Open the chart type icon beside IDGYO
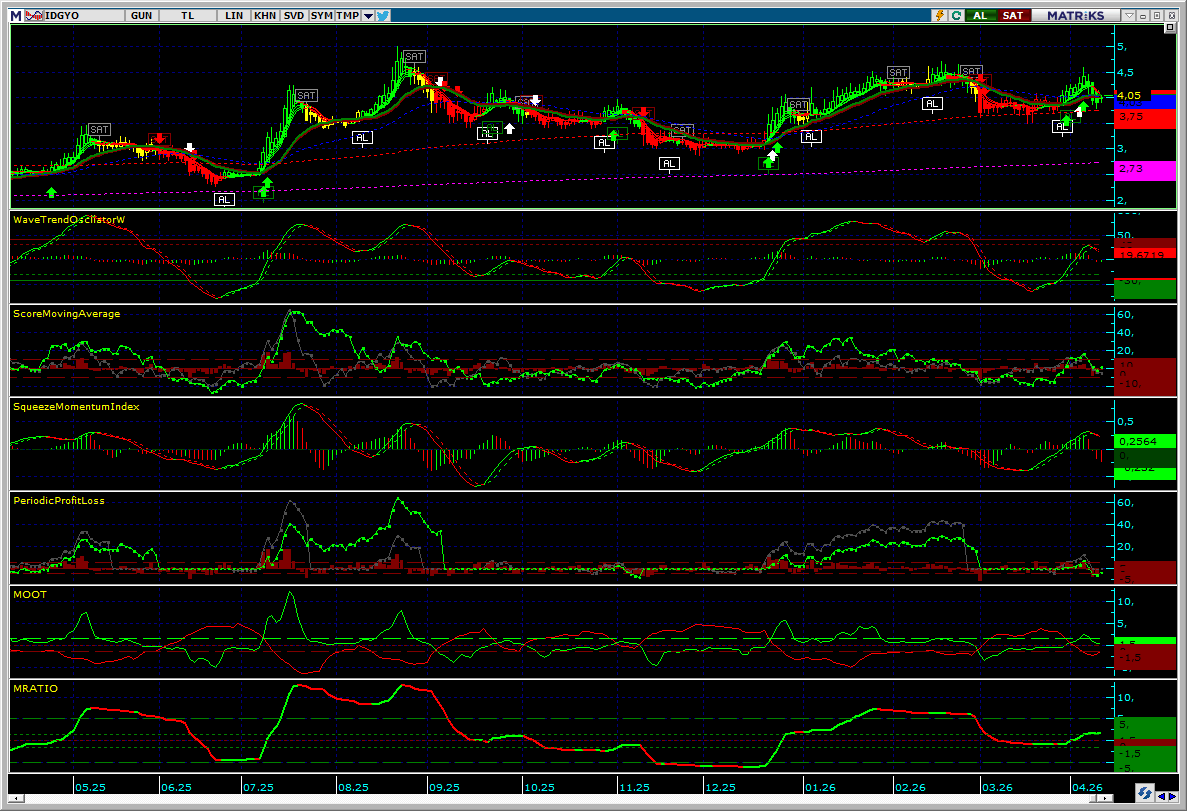Viewport: 1187px width, 811px height. pyautogui.click(x=33, y=15)
